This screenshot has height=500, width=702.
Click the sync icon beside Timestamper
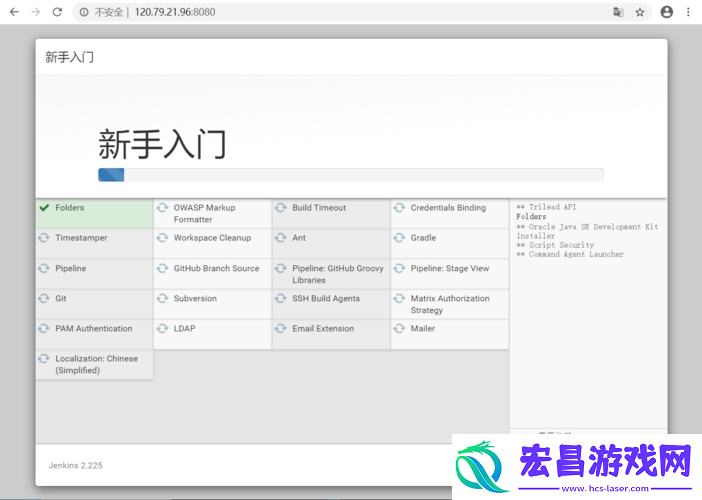[44, 238]
